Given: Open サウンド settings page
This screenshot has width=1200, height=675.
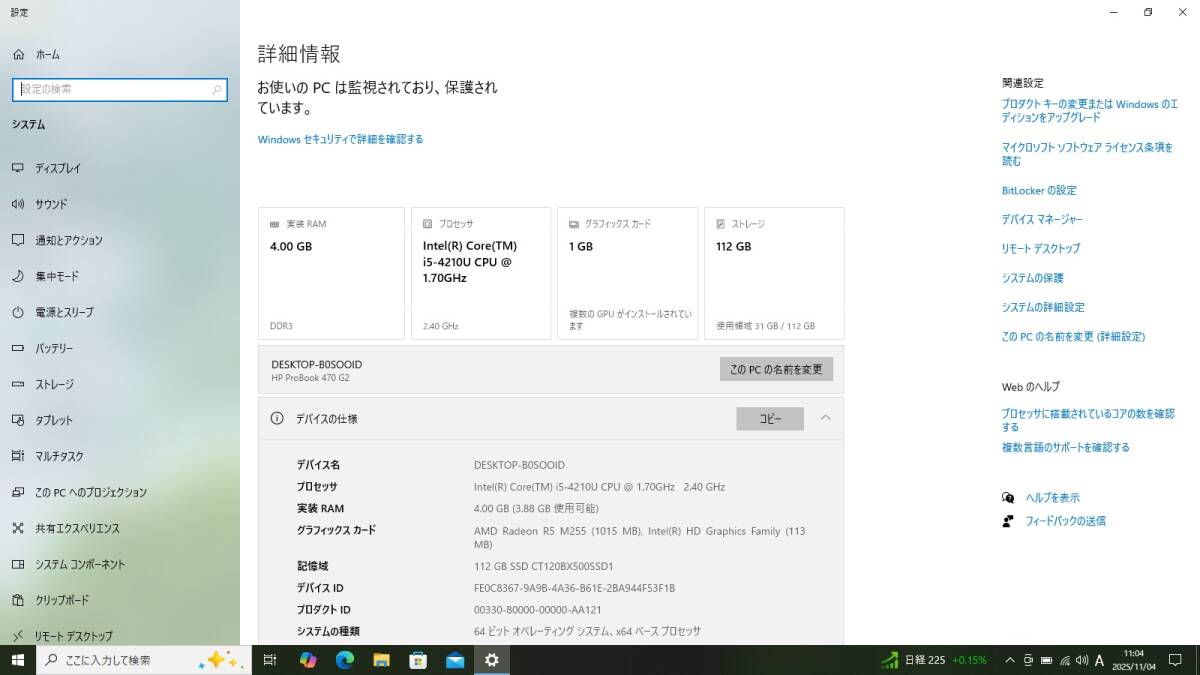Looking at the screenshot, I should click(120, 204).
